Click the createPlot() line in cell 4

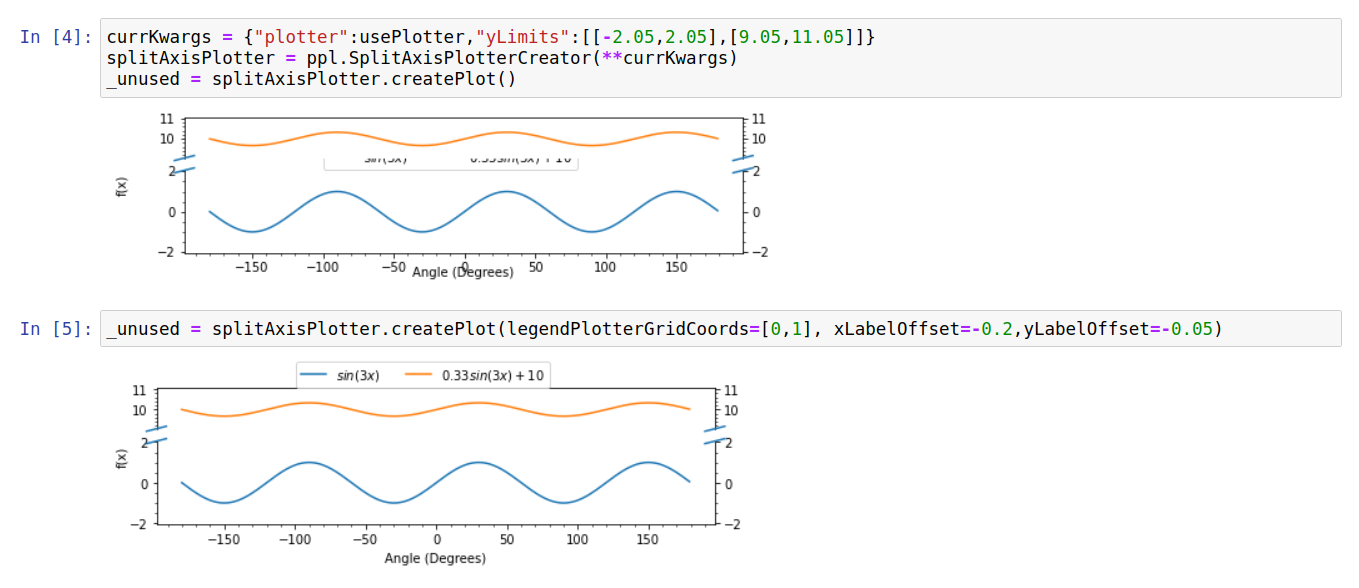(311, 79)
